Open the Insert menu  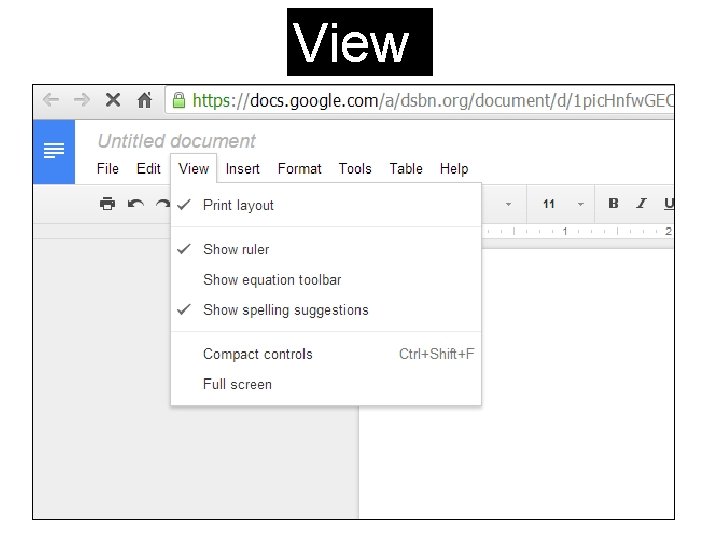242,169
